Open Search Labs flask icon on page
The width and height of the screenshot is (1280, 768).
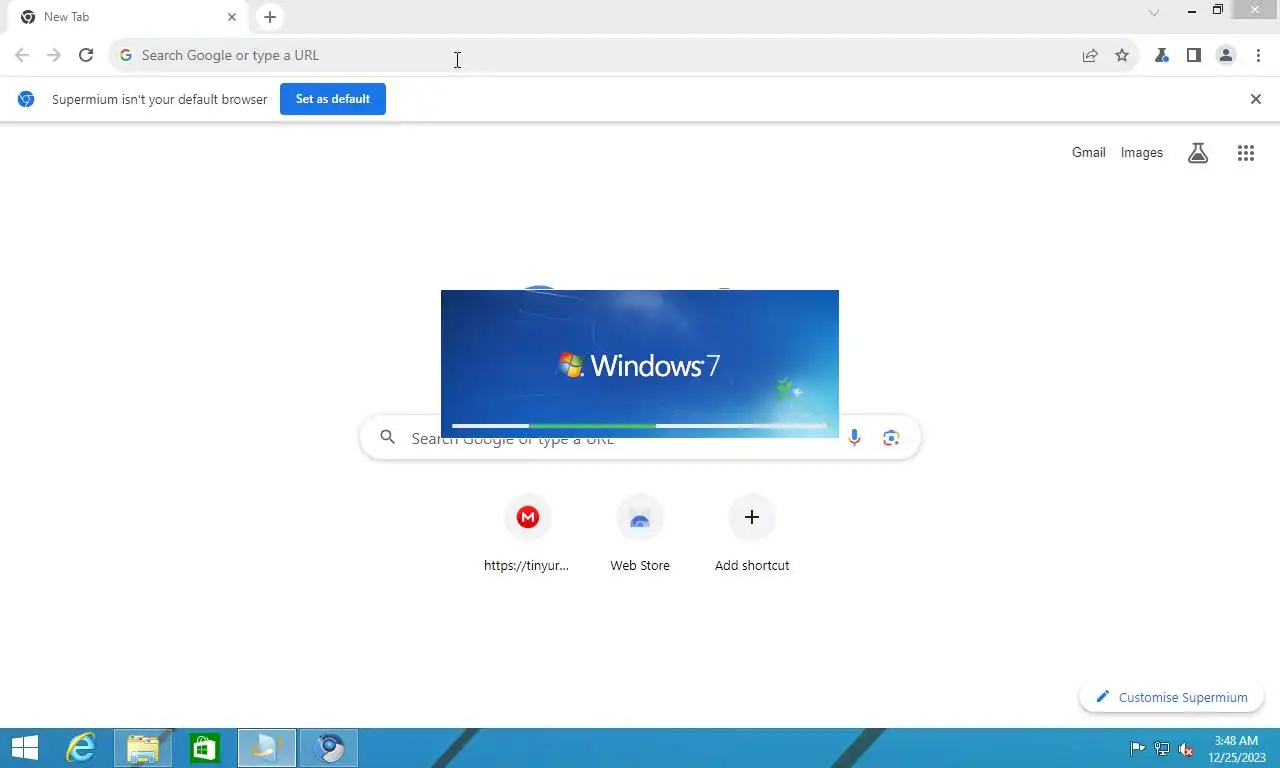1198,153
